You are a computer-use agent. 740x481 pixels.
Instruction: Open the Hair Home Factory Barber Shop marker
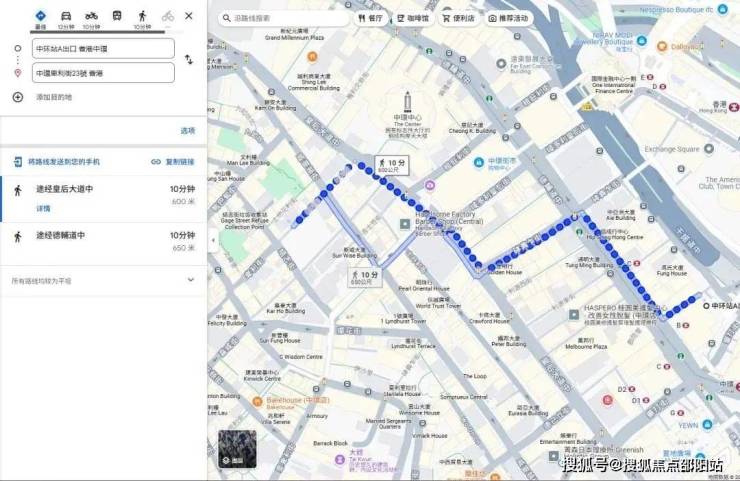click(405, 224)
